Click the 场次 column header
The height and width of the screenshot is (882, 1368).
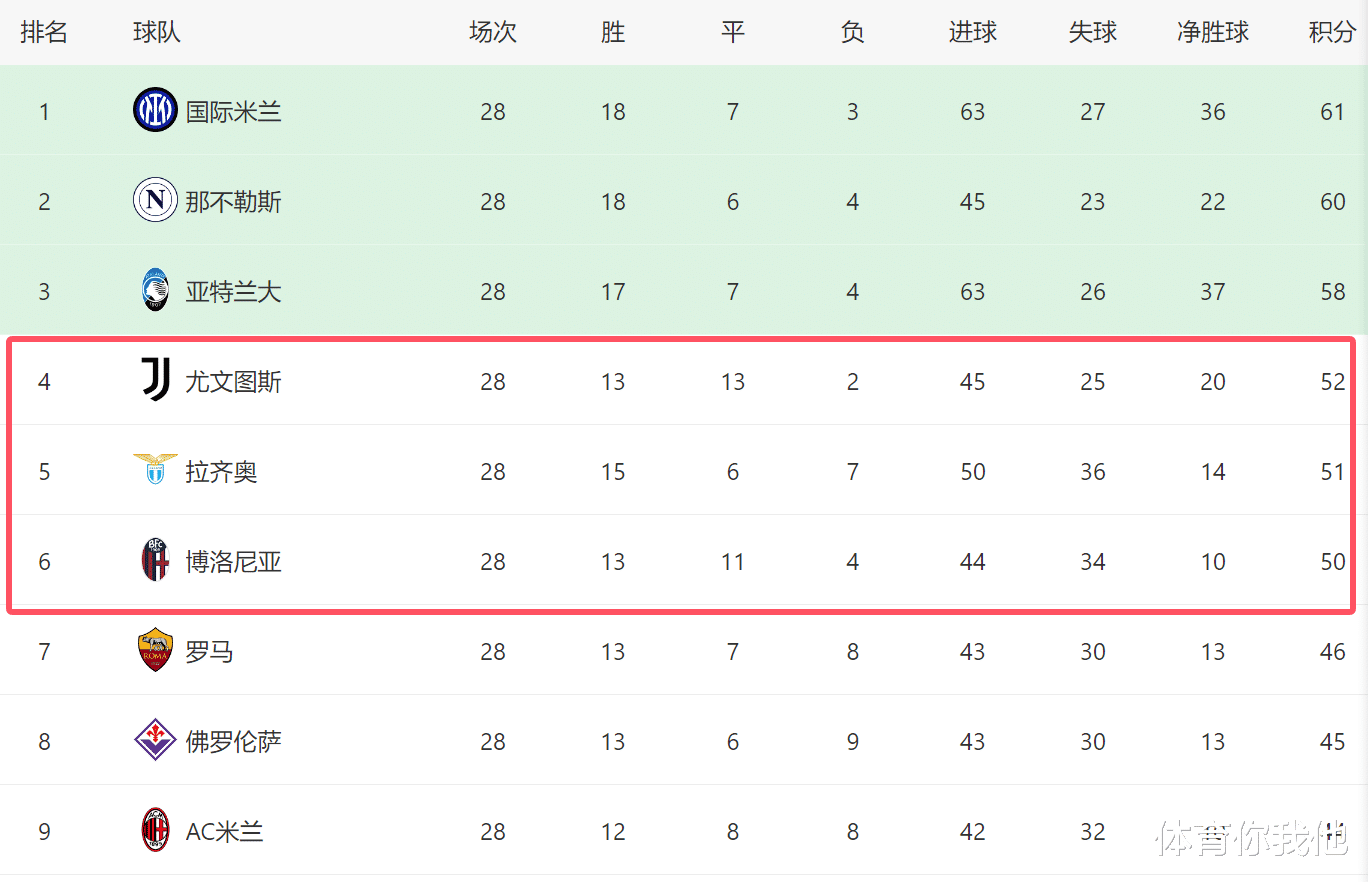[493, 32]
